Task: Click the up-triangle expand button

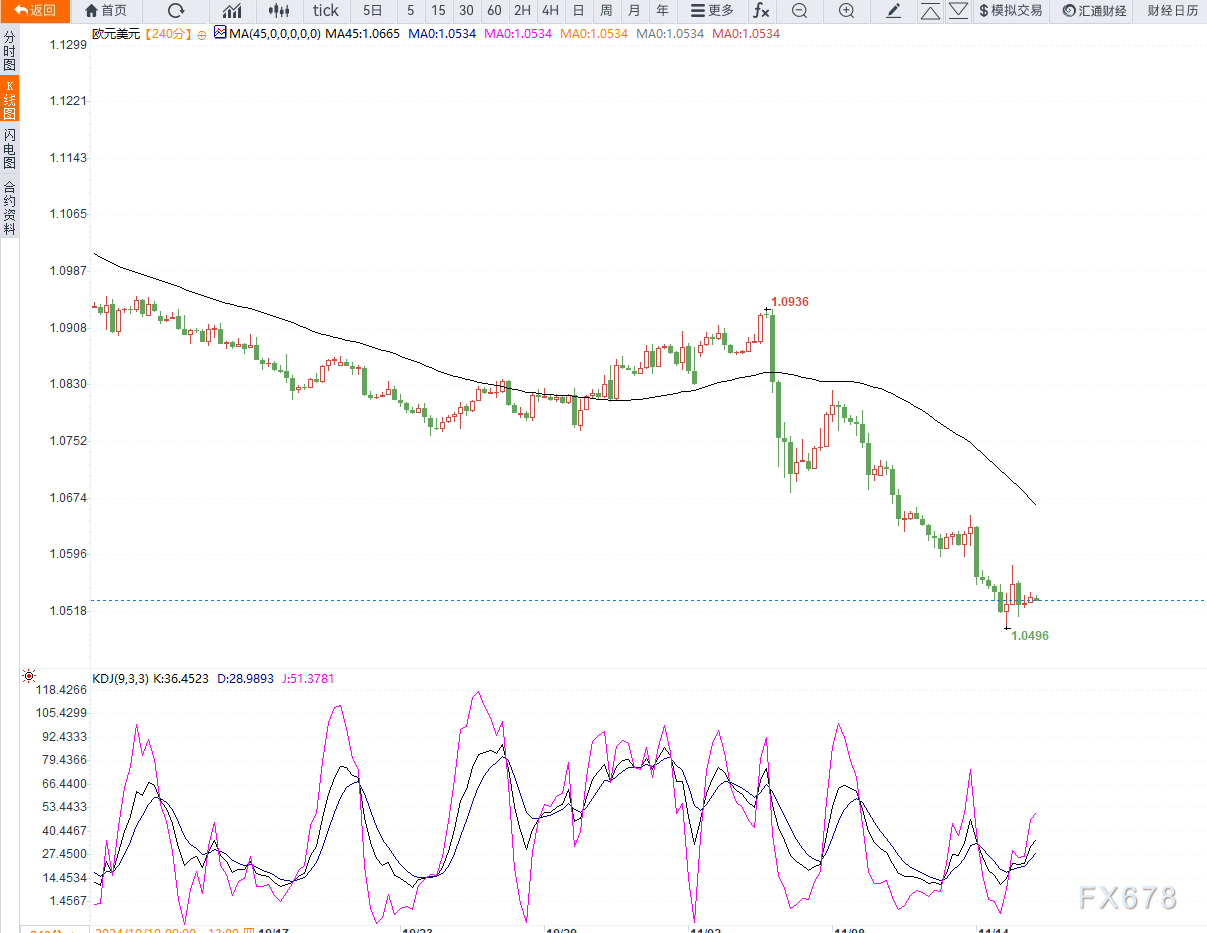Action: (x=930, y=11)
